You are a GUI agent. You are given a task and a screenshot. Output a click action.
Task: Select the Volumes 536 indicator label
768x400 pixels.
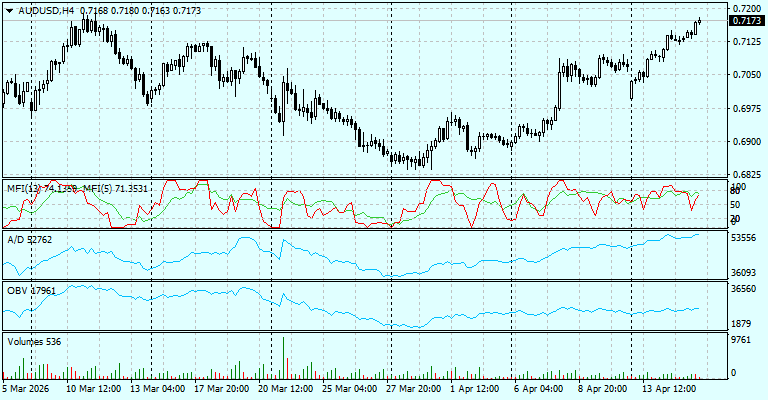pyautogui.click(x=34, y=342)
